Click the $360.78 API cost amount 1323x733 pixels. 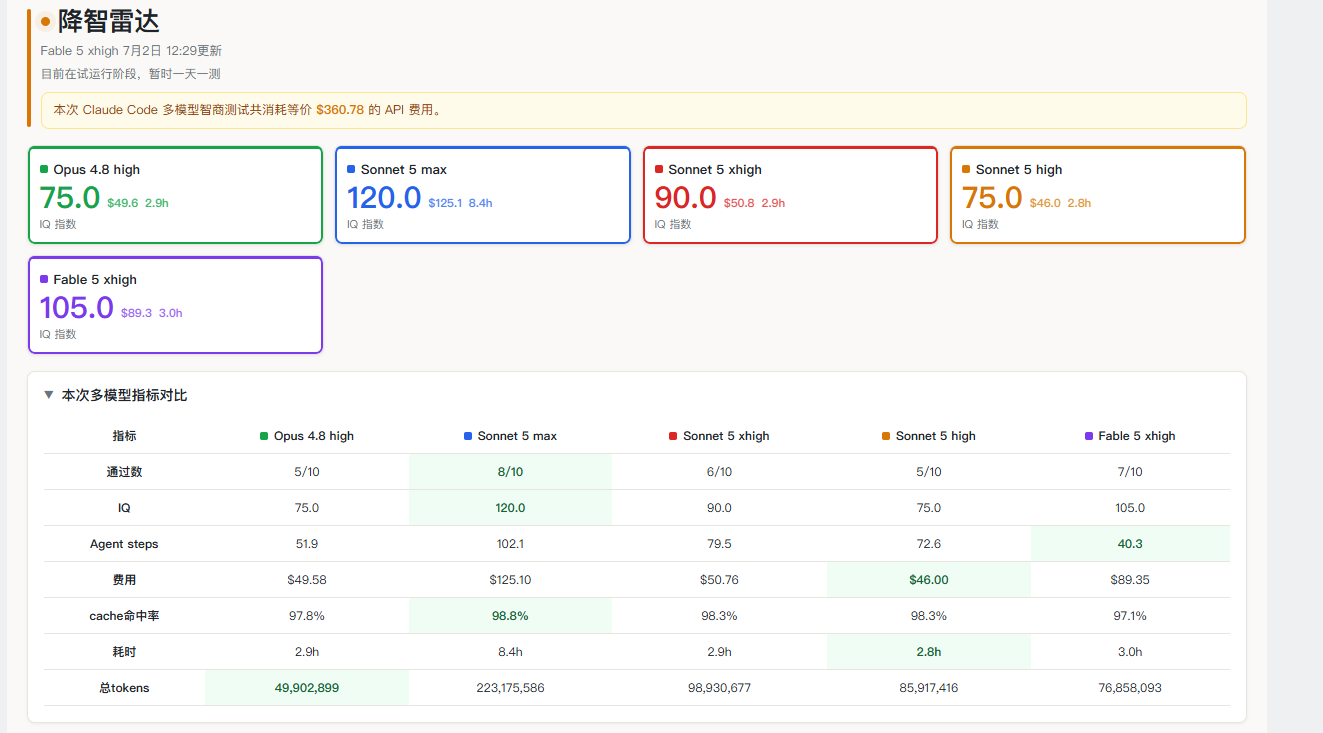pyautogui.click(x=340, y=110)
